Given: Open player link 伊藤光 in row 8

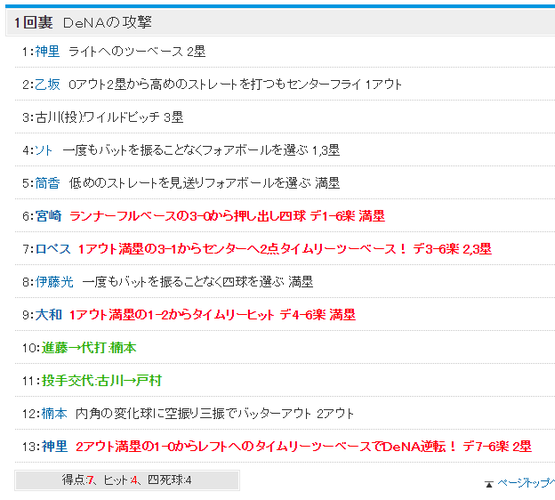Looking at the screenshot, I should click(x=54, y=282).
